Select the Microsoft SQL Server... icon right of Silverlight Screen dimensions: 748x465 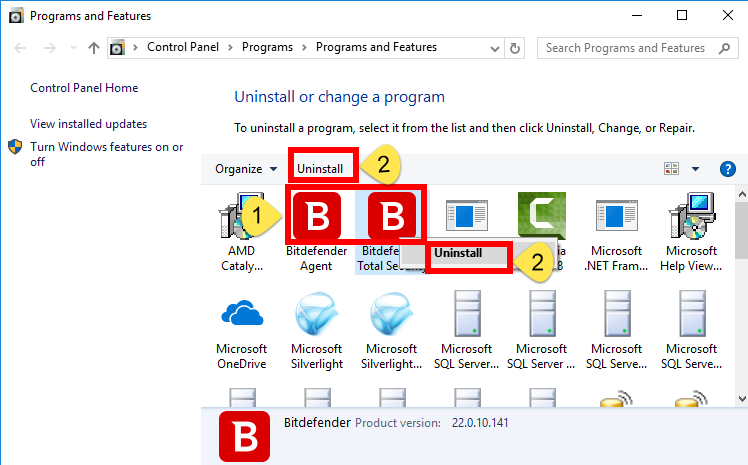[x=467, y=313]
